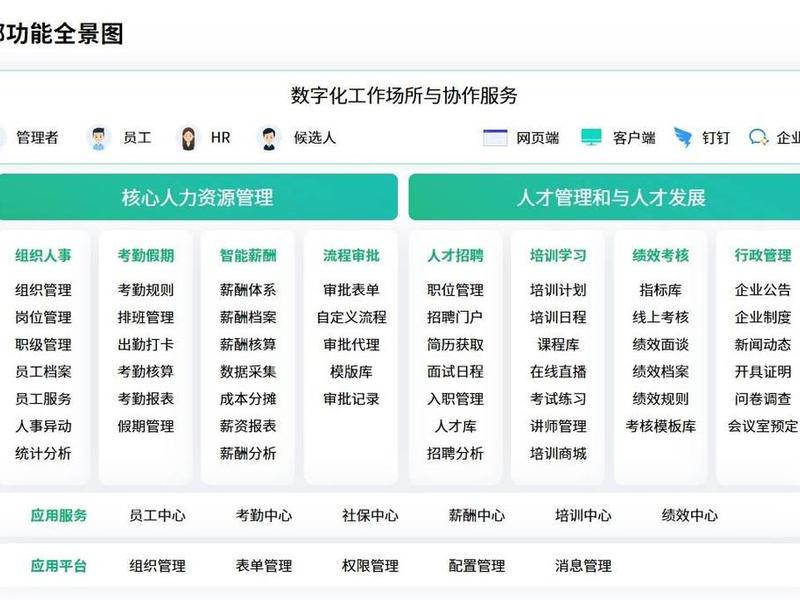Select 自定义流程 entry
This screenshot has height=600, width=800.
point(351,317)
